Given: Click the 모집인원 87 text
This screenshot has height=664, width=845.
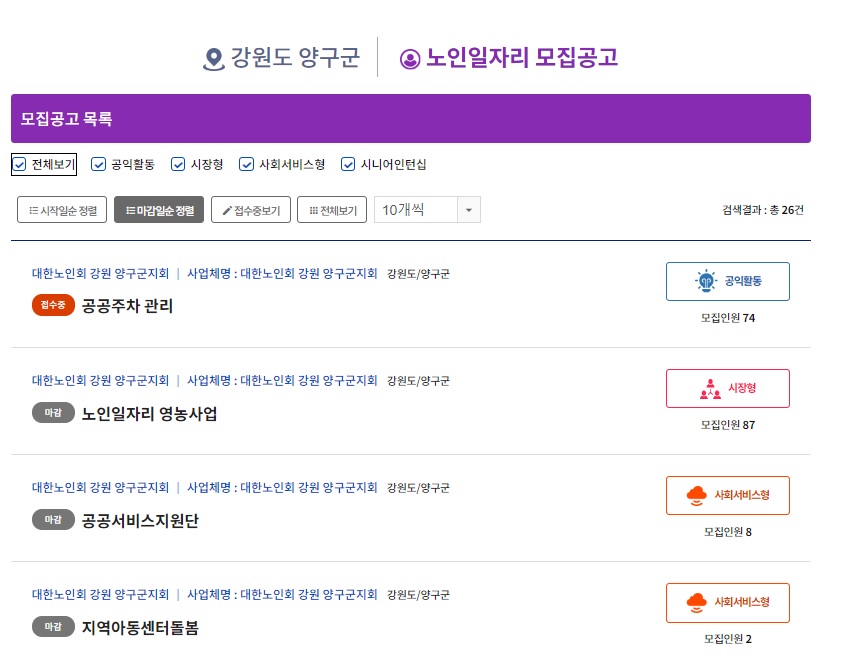Looking at the screenshot, I should click(x=728, y=425).
